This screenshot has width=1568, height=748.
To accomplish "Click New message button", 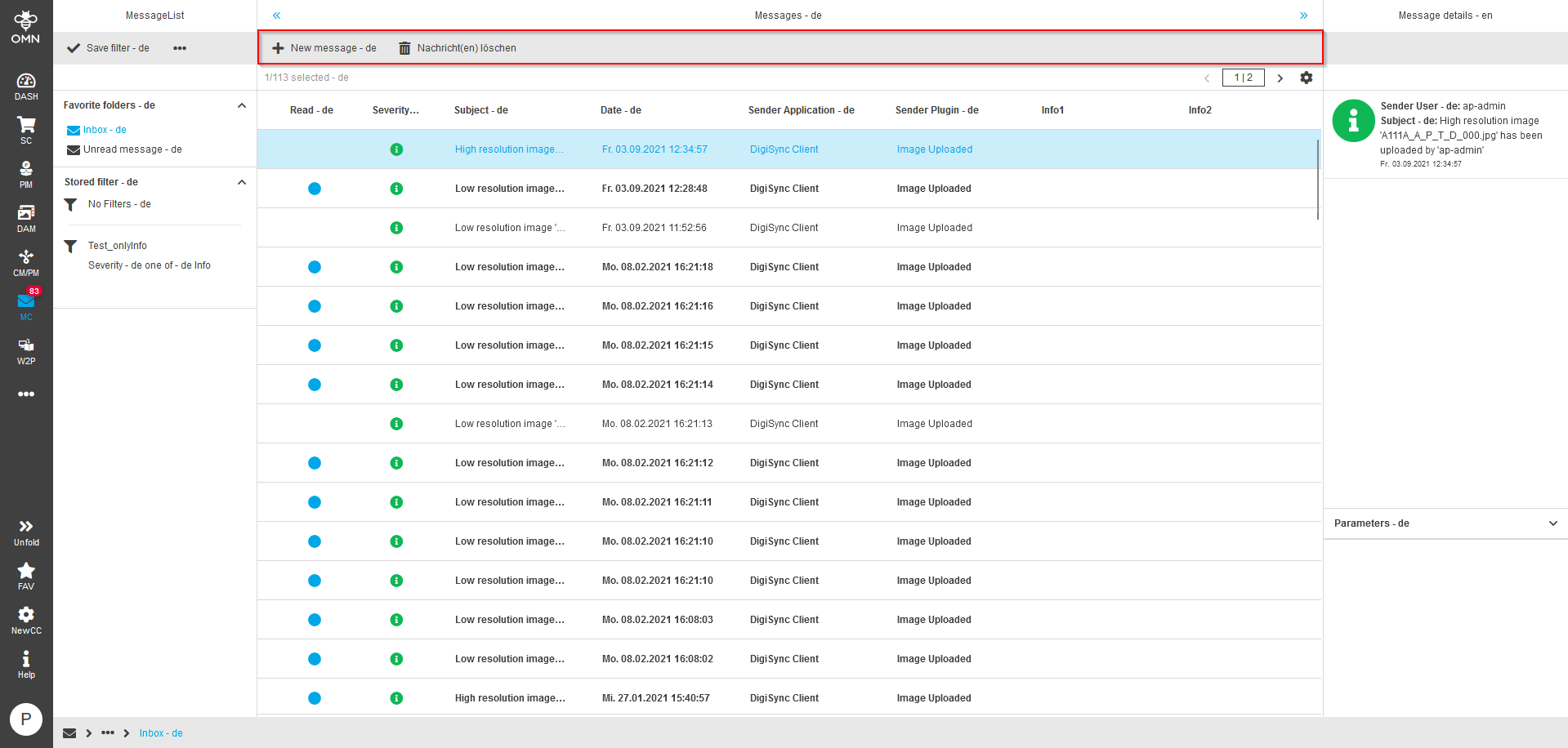I will [324, 48].
